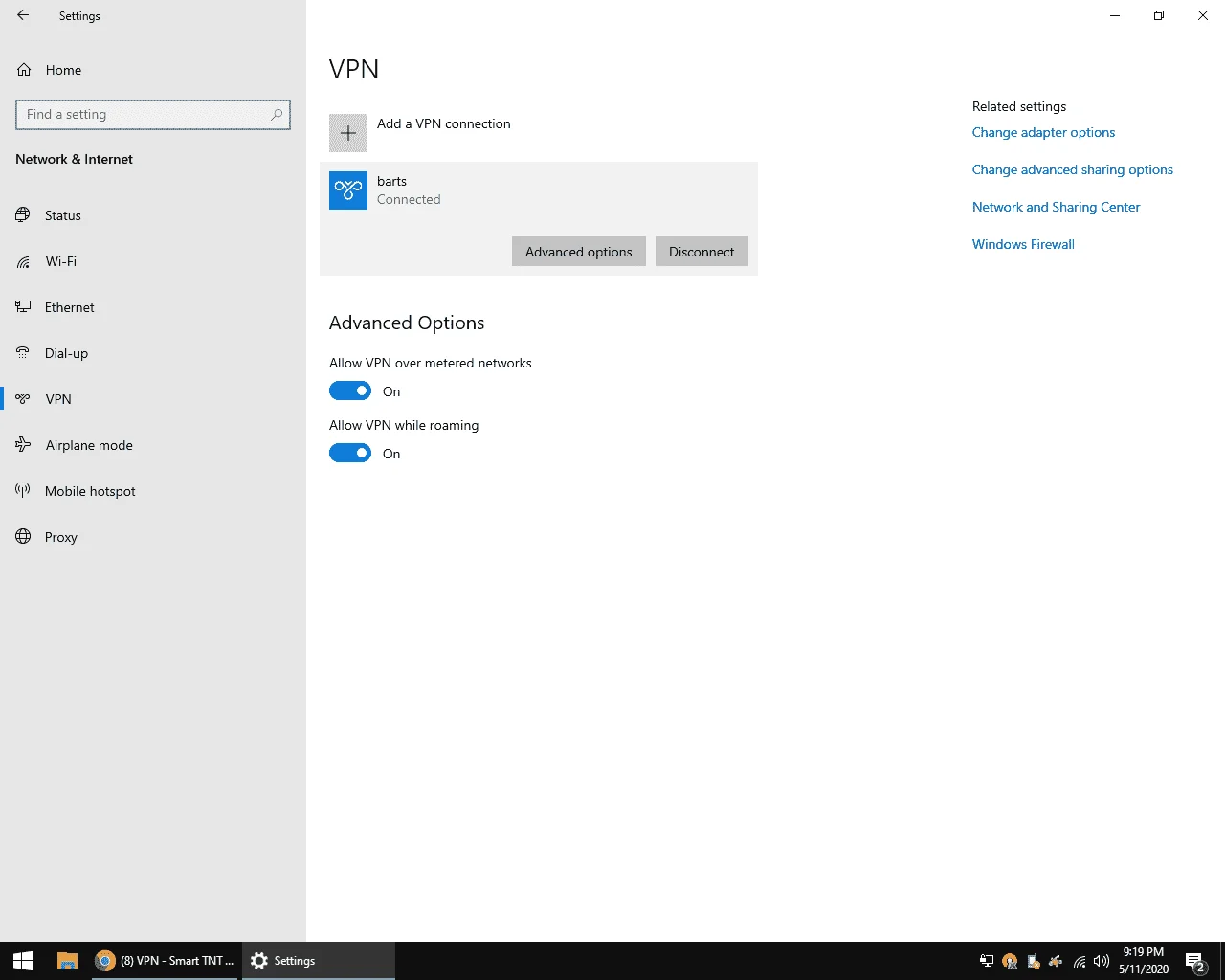Viewport: 1225px width, 980px height.
Task: Click Add a VPN connection label
Action: coord(444,123)
